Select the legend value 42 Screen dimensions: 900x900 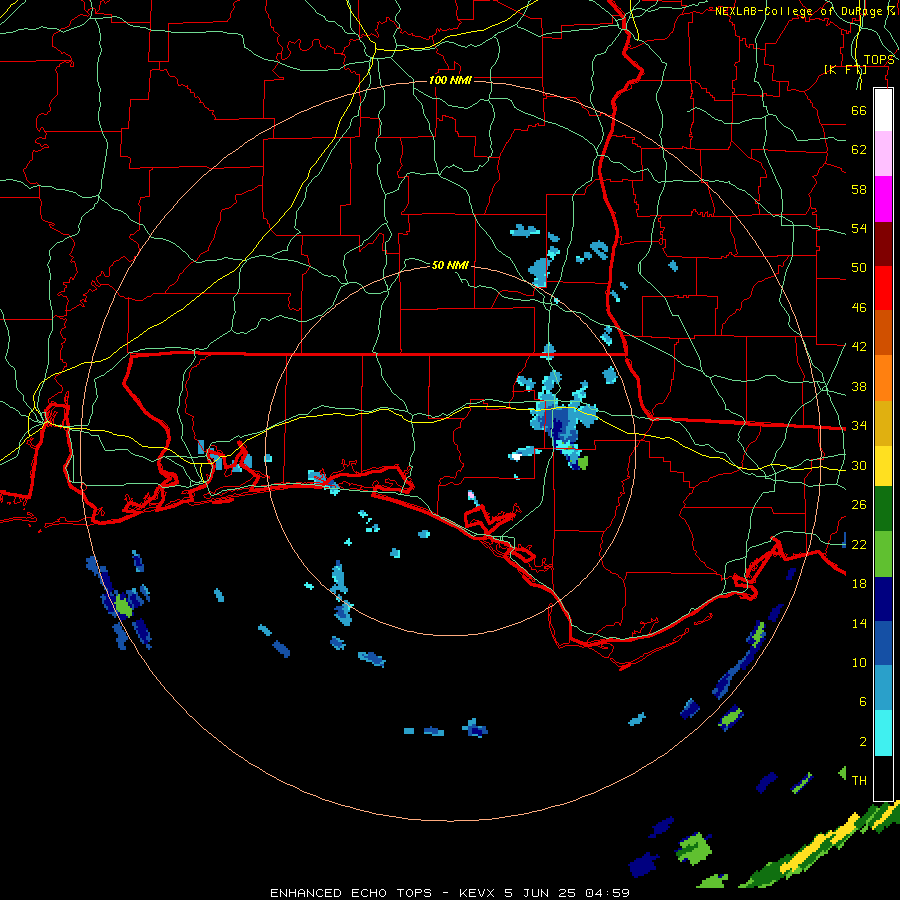(x=859, y=347)
